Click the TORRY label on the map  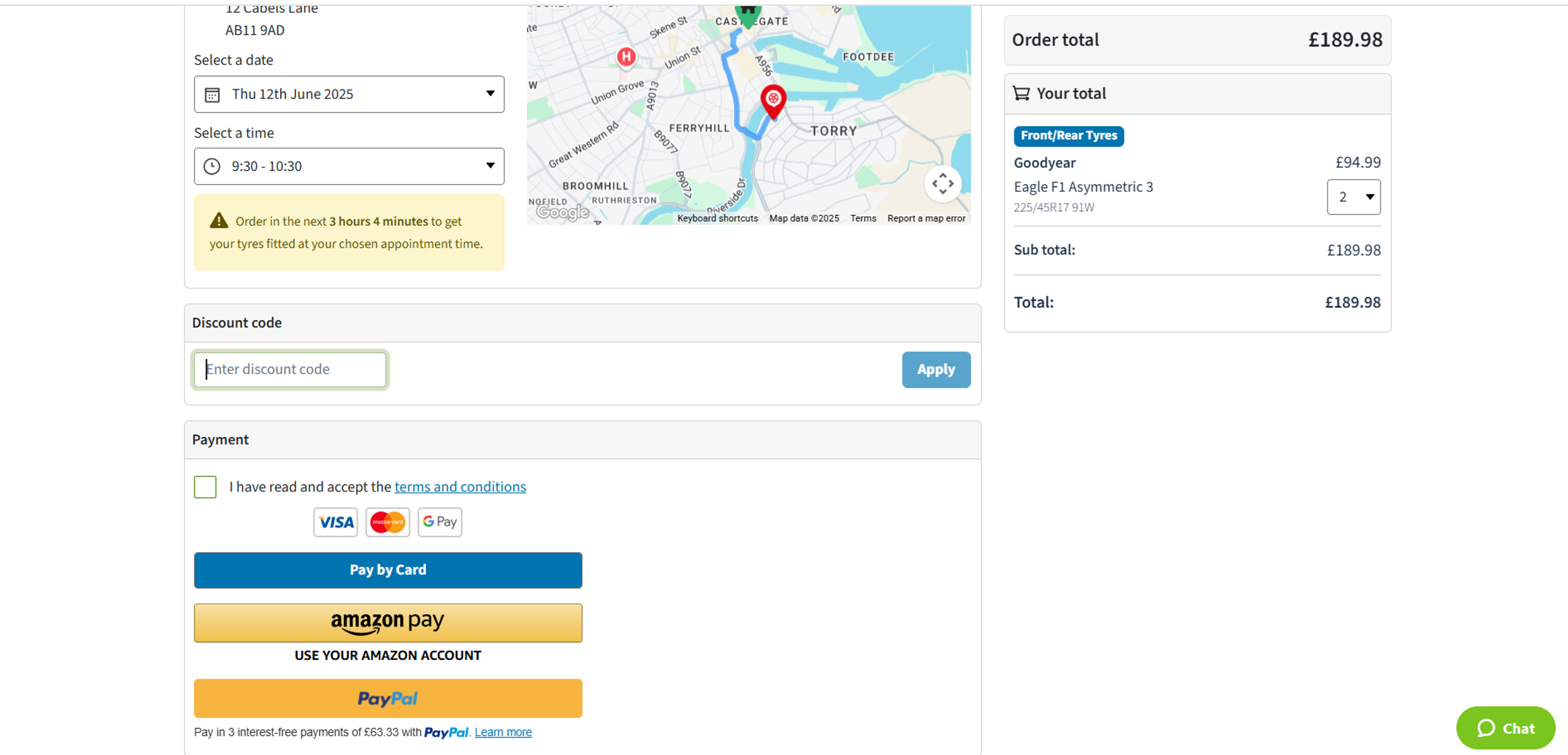[x=833, y=131]
